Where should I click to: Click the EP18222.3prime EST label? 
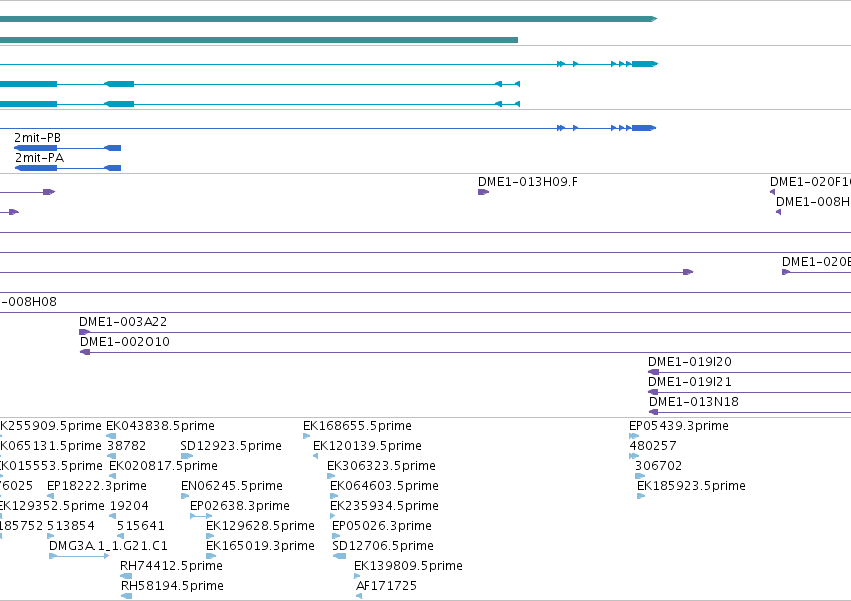(x=97, y=486)
